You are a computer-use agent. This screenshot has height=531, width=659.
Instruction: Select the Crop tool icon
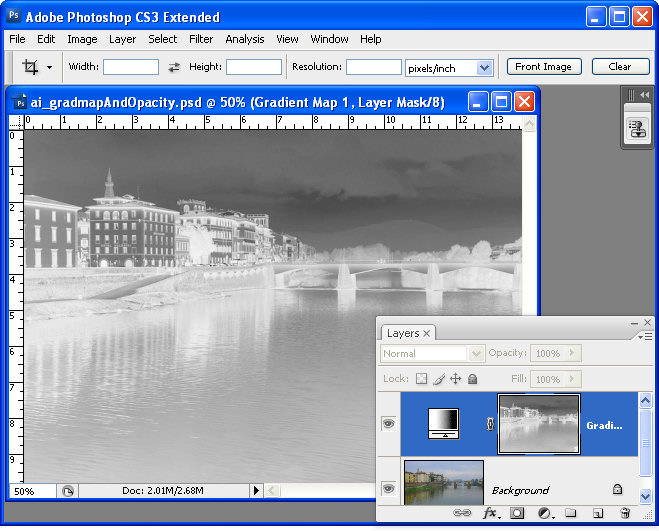(30, 67)
